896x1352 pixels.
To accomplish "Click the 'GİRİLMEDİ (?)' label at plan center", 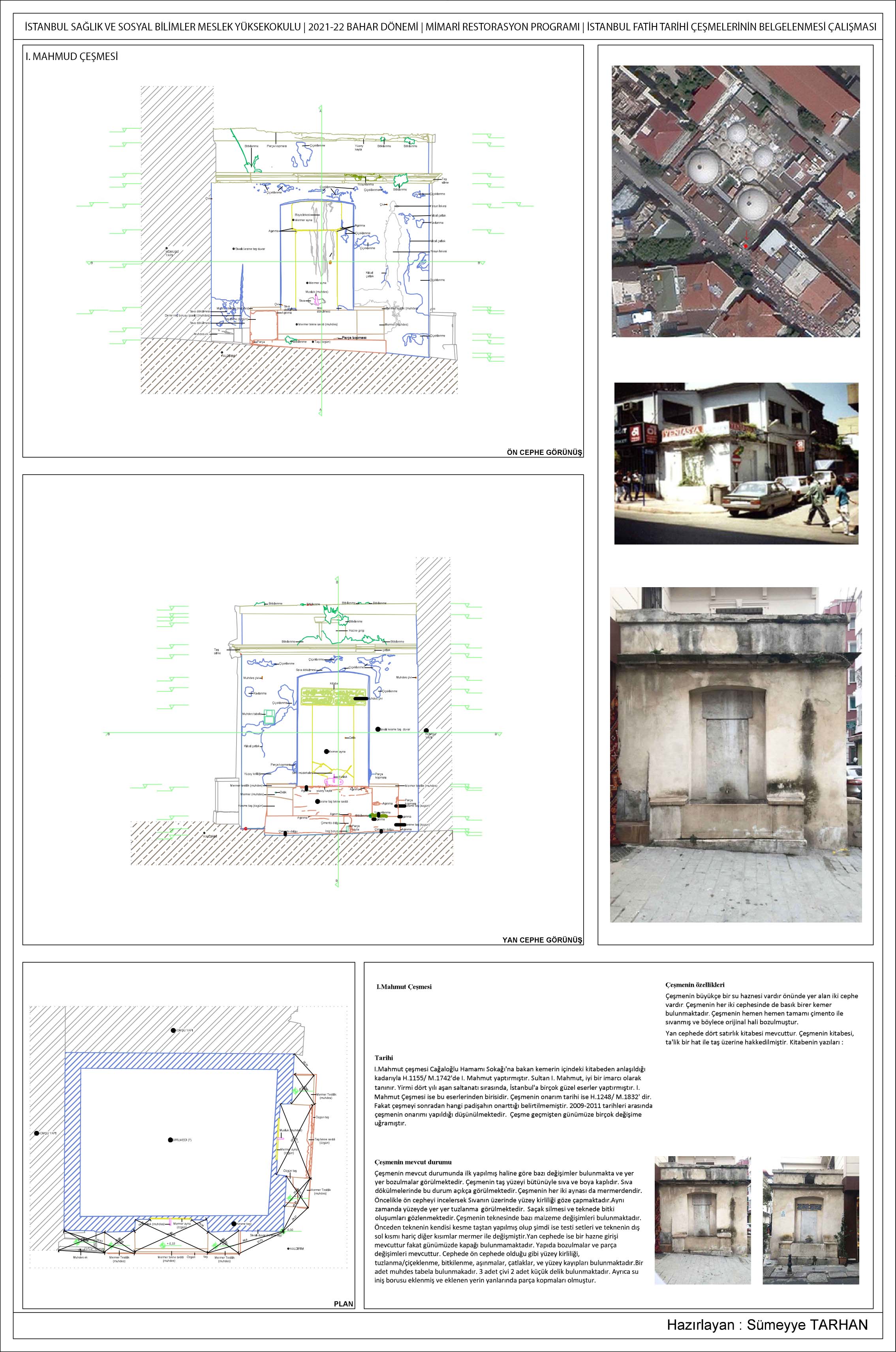I will [182, 1140].
